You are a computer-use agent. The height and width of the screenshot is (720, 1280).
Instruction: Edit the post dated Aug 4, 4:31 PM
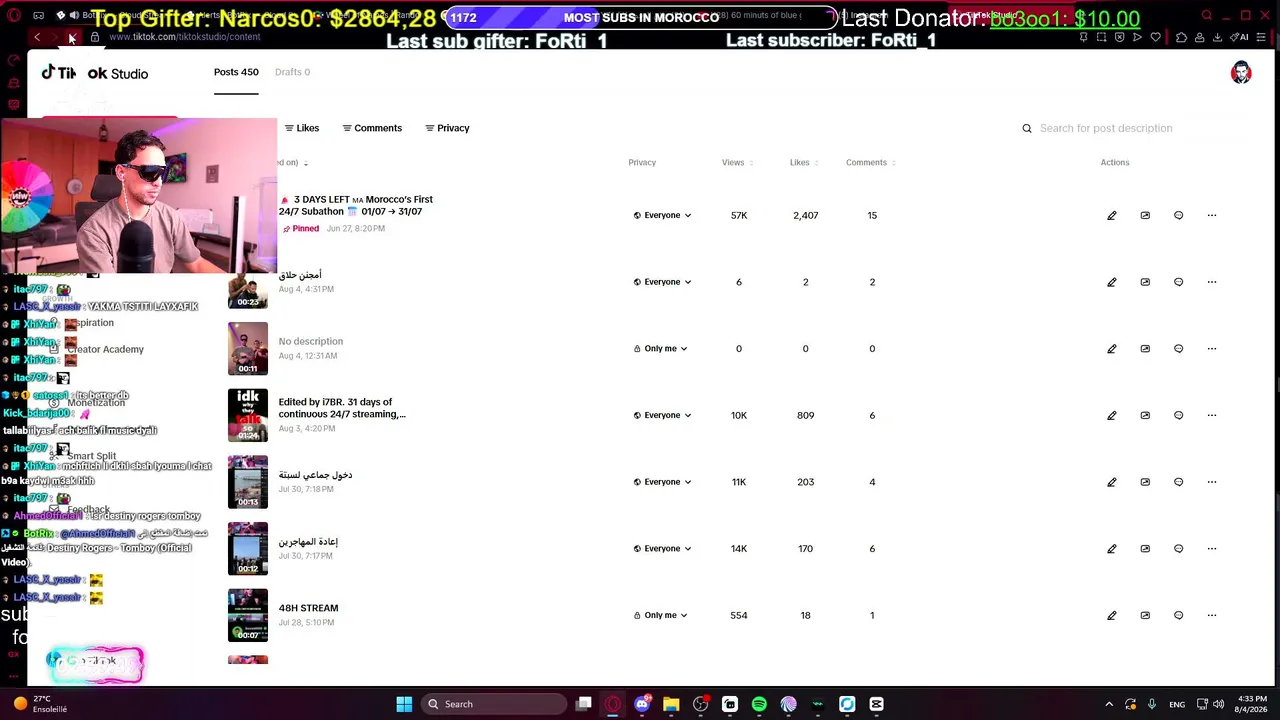[x=1111, y=282]
